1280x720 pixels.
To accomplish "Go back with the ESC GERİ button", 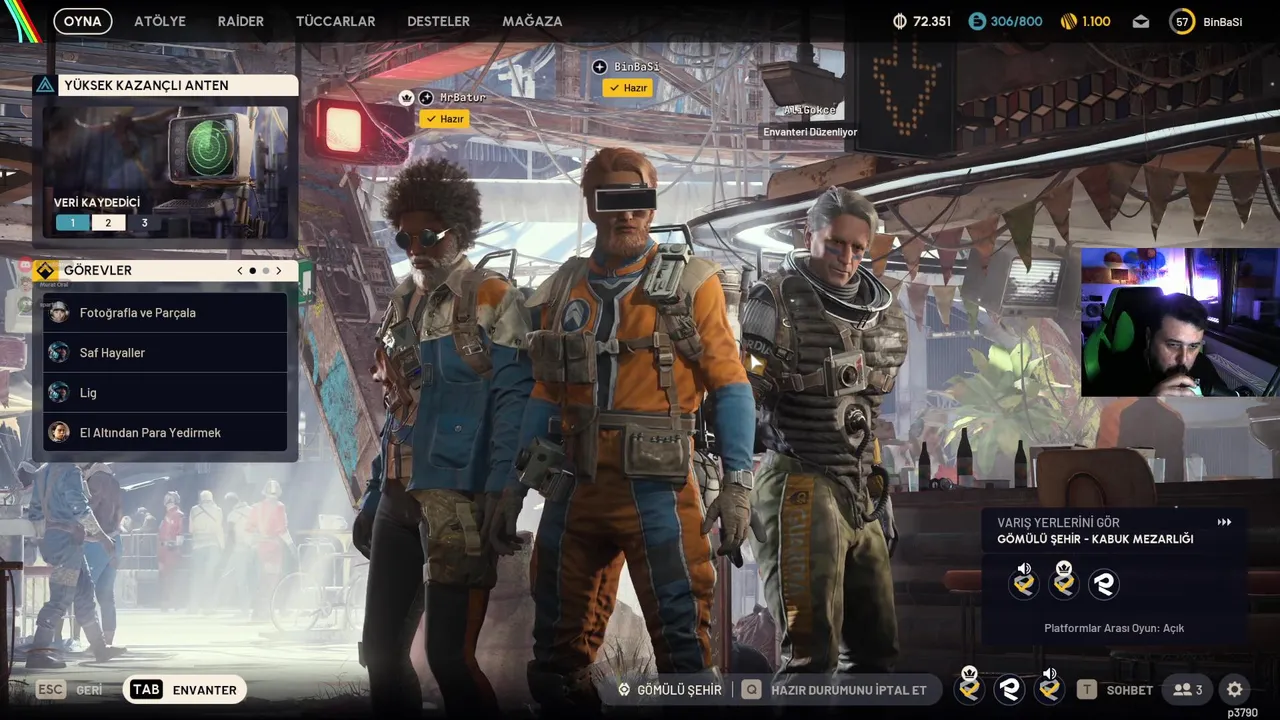I will [70, 690].
